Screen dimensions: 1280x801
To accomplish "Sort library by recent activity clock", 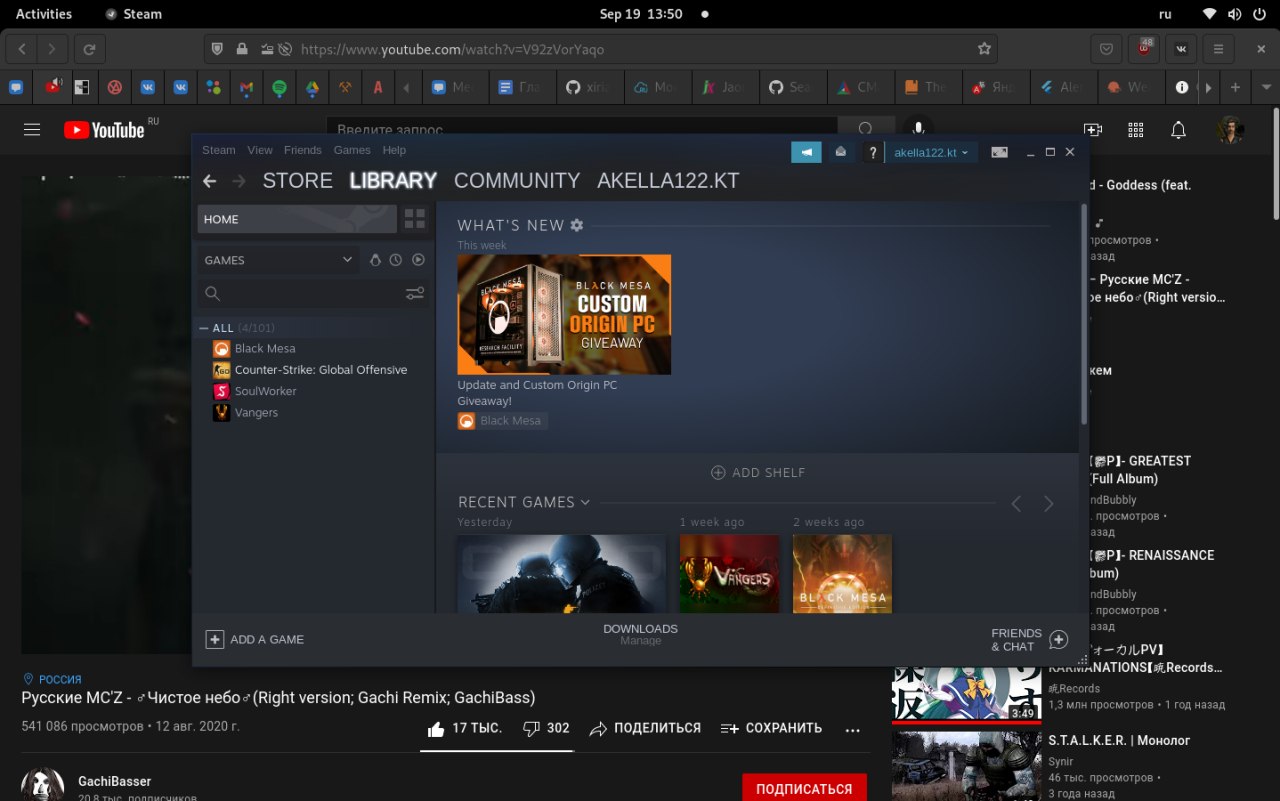I will tap(396, 260).
